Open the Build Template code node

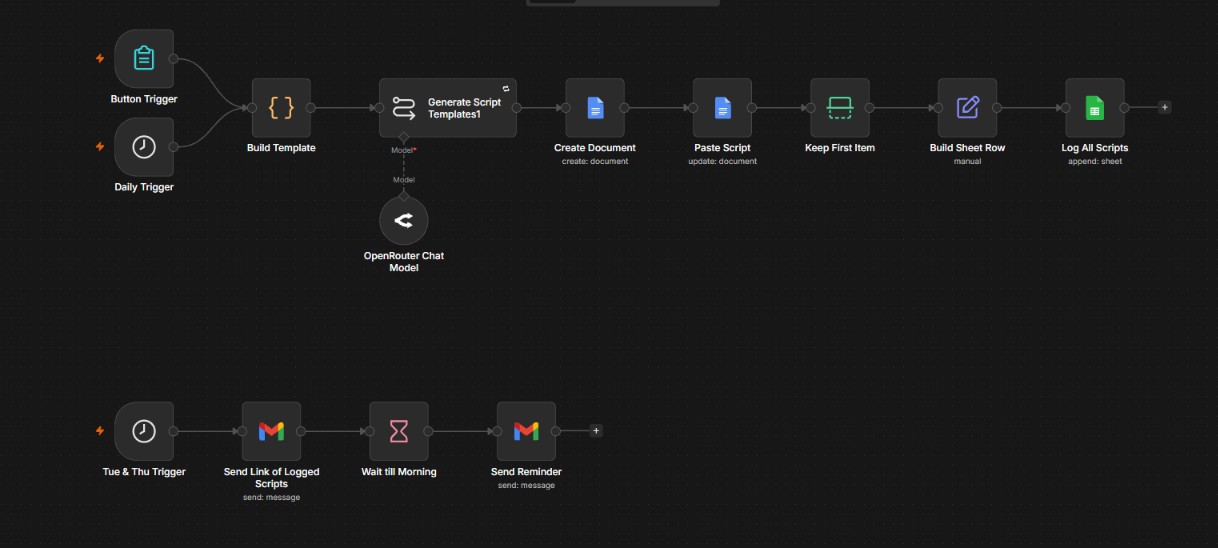pos(281,107)
